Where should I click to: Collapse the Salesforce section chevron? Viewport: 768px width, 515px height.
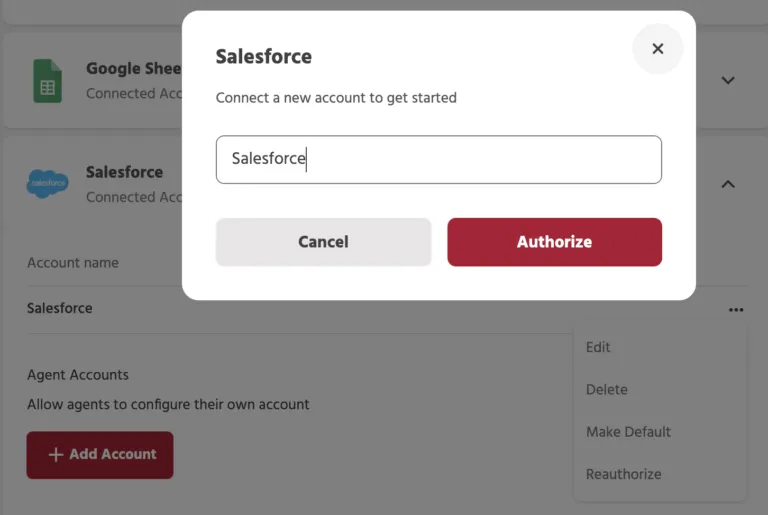coord(728,184)
